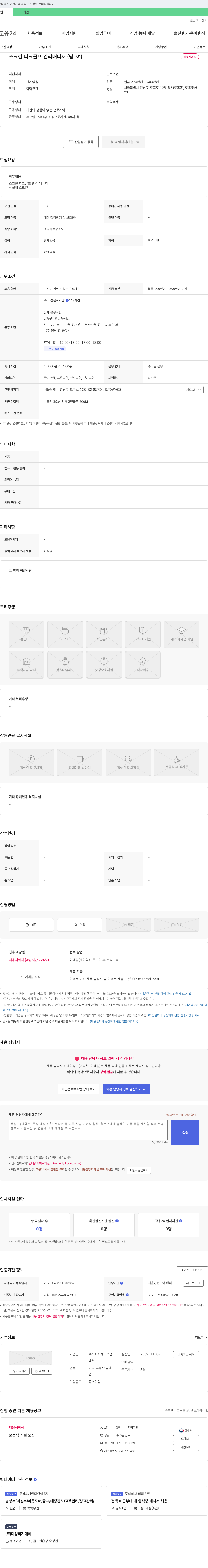Viewport: 208px width, 1568px height.
Task: Click the blue 전송 submit button
Action: click(185, 1132)
